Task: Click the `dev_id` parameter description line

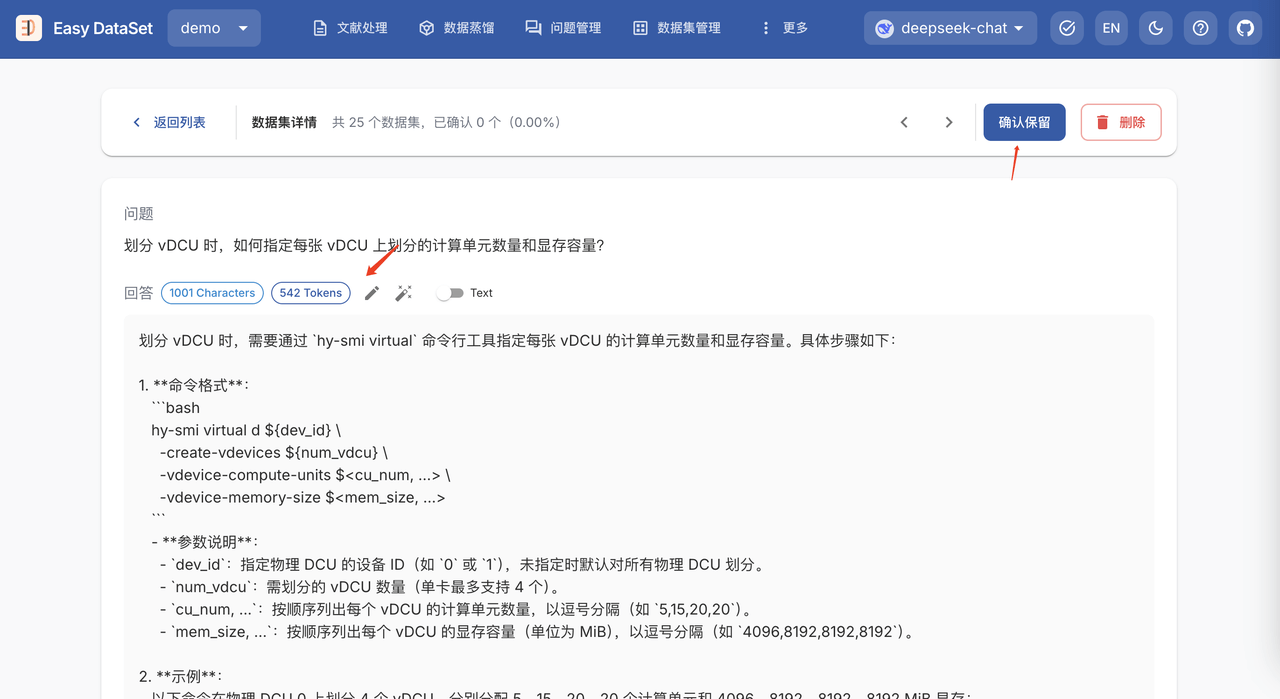Action: 463,565
